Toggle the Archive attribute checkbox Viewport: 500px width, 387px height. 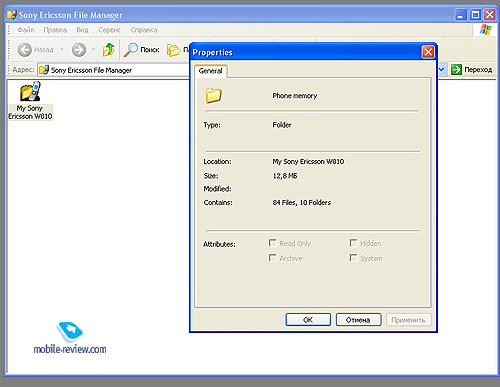point(272,258)
